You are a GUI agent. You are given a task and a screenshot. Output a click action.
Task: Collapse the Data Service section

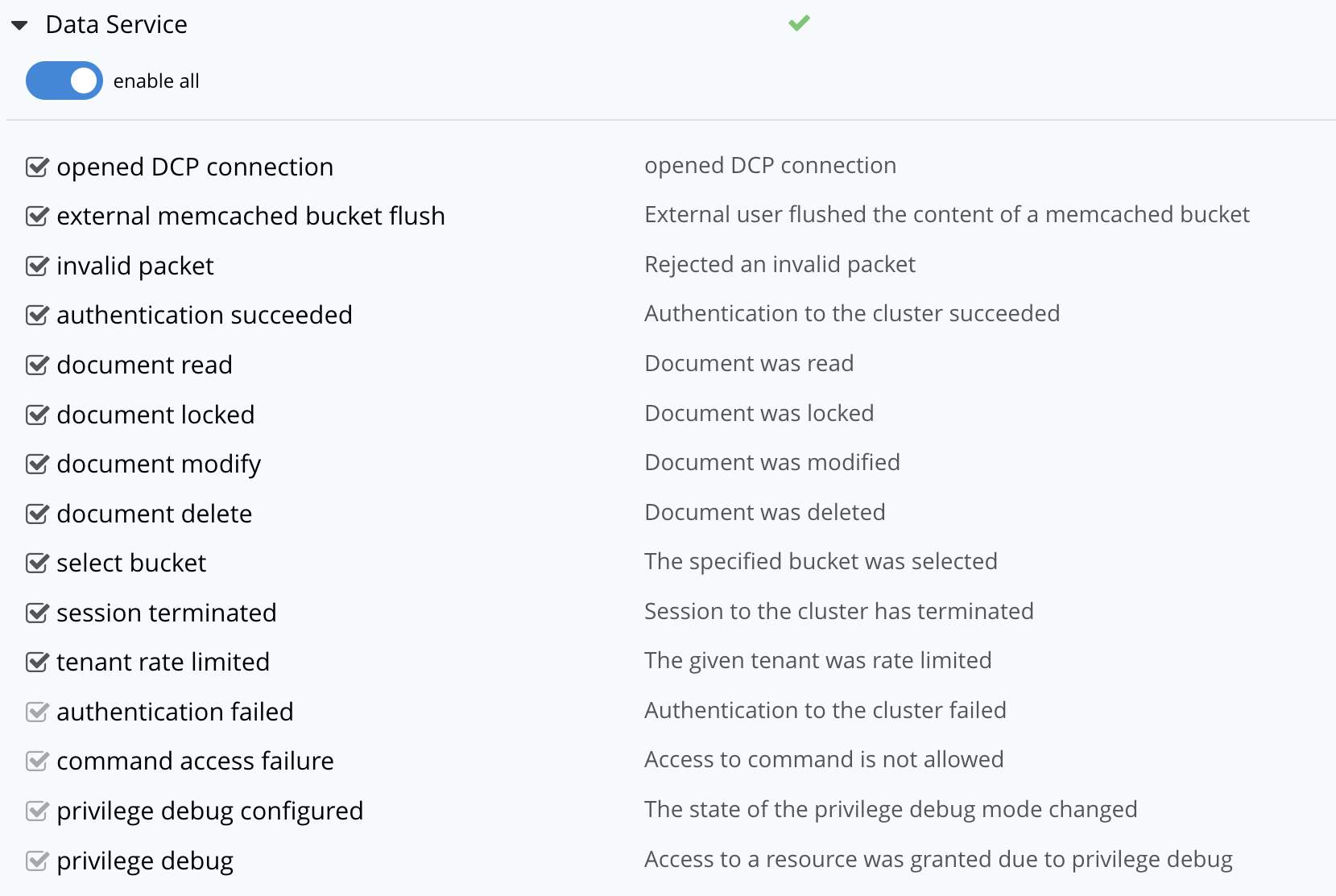point(20,26)
